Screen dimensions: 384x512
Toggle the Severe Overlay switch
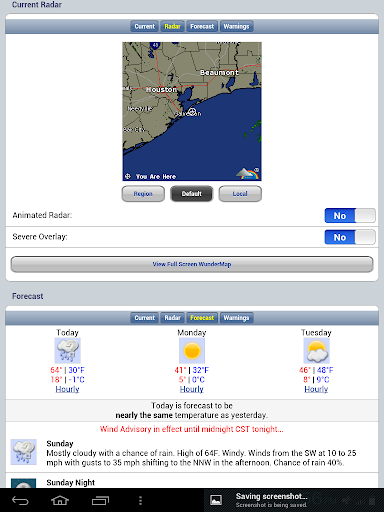350,237
